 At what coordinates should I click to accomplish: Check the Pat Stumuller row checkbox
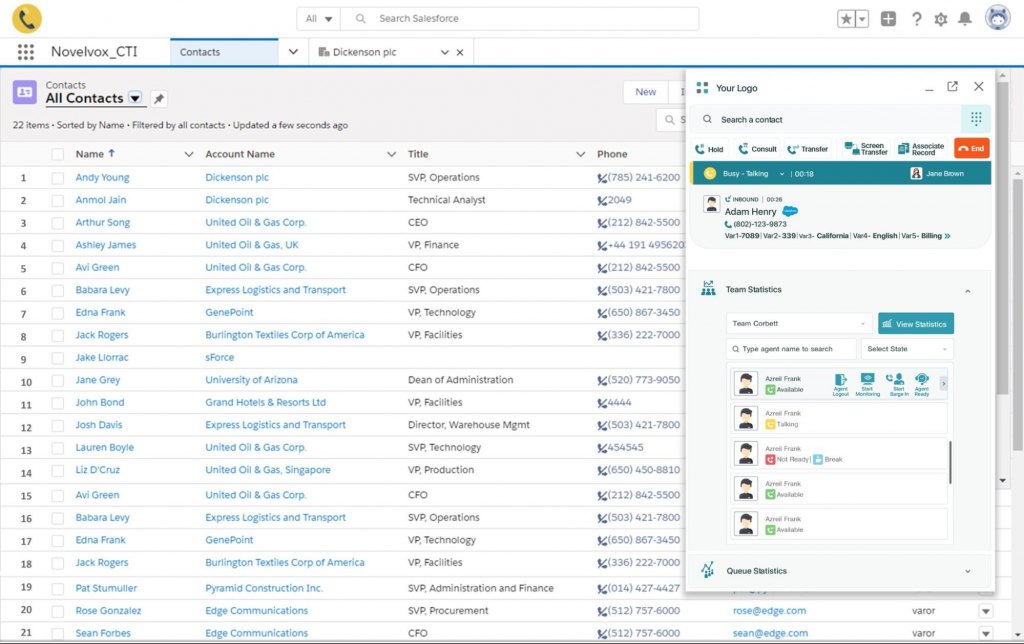click(x=57, y=588)
